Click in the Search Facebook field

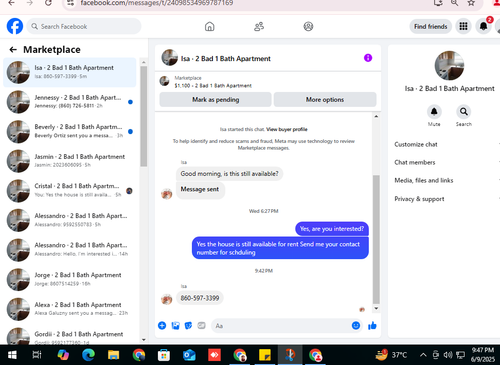pos(84,26)
